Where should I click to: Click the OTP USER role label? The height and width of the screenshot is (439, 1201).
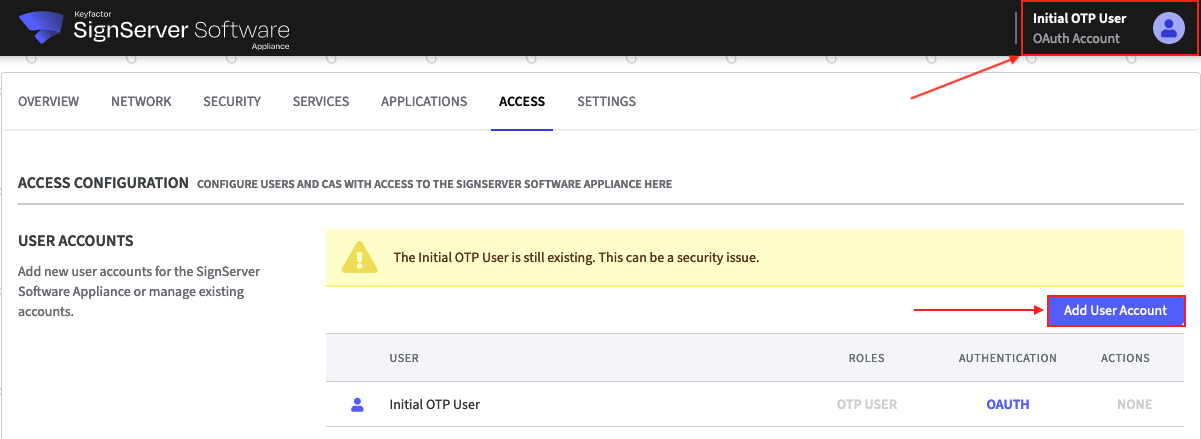pos(866,405)
